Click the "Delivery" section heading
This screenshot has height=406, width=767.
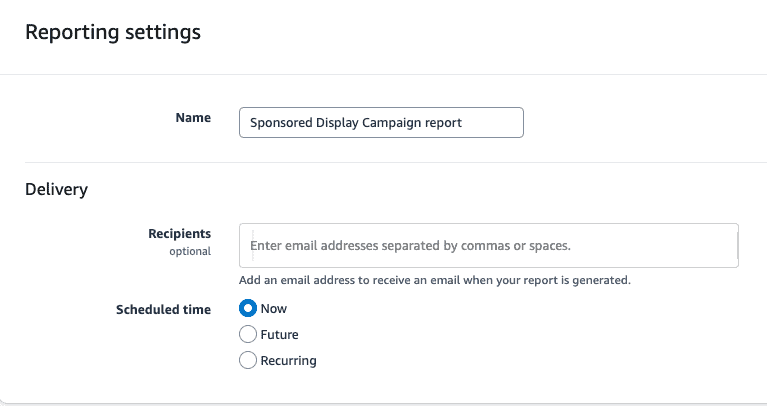(57, 189)
